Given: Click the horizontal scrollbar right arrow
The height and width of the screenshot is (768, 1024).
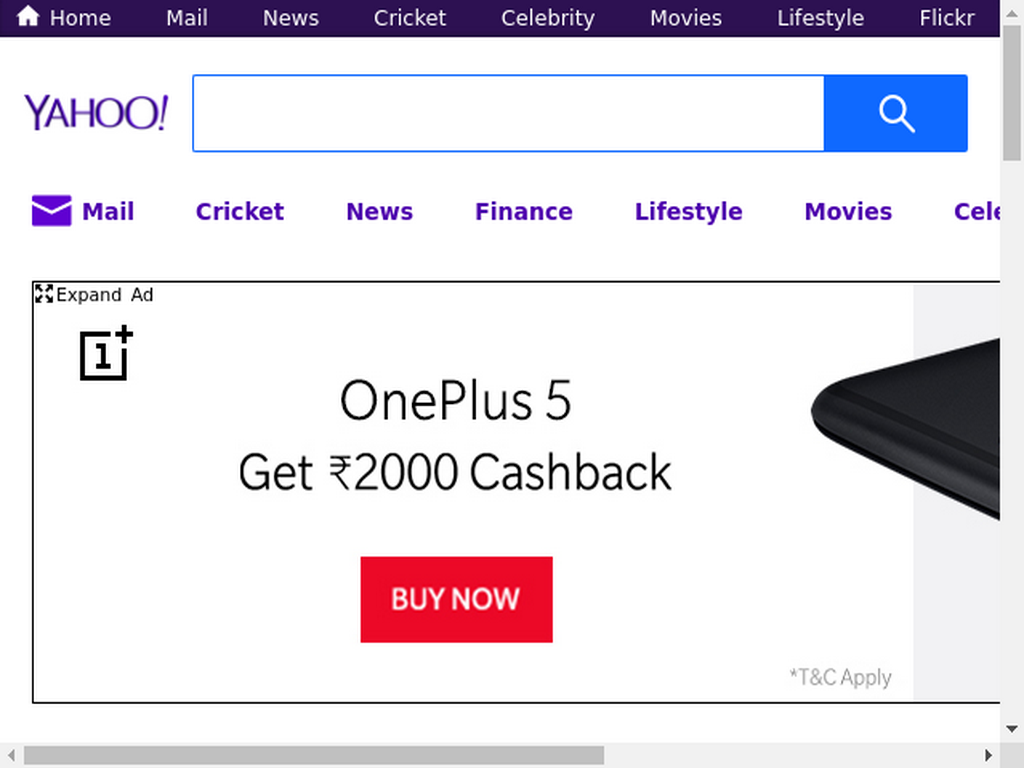Looking at the screenshot, I should (988, 756).
